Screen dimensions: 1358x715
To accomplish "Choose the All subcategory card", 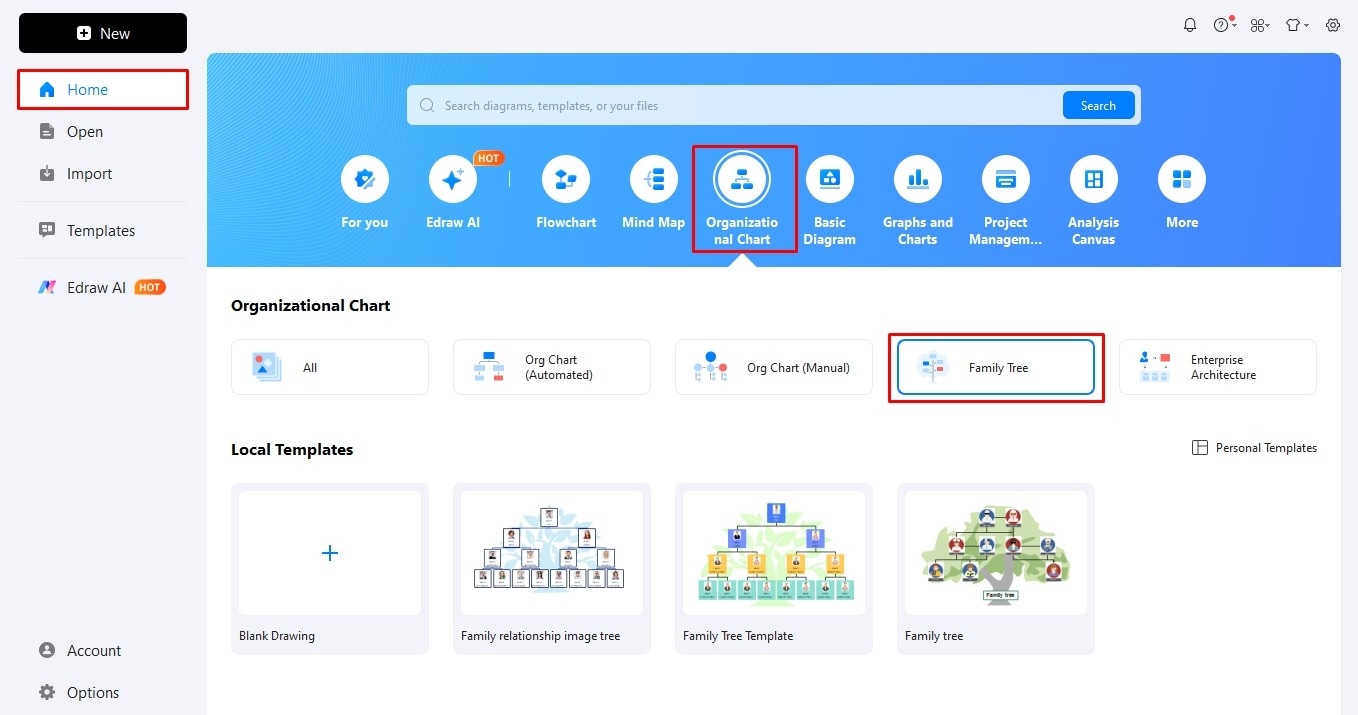I will click(330, 367).
